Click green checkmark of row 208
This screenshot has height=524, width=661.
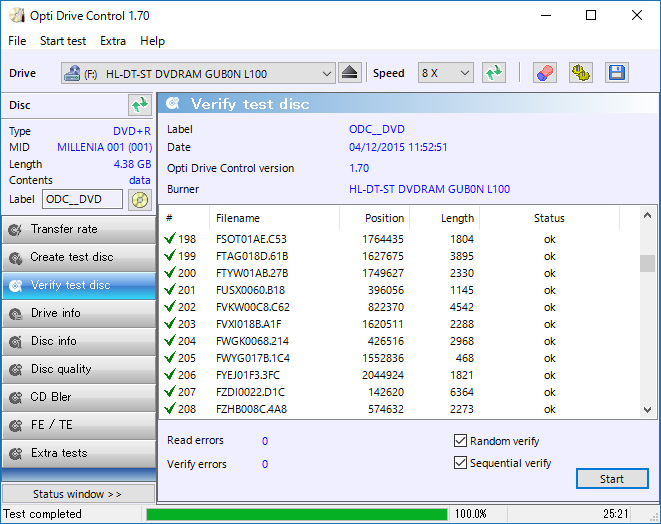(x=170, y=408)
